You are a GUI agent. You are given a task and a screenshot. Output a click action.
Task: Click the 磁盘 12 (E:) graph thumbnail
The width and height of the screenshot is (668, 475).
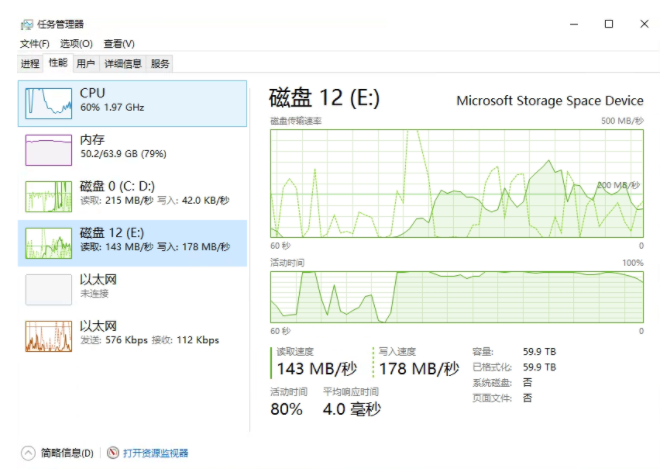pyautogui.click(x=50, y=243)
